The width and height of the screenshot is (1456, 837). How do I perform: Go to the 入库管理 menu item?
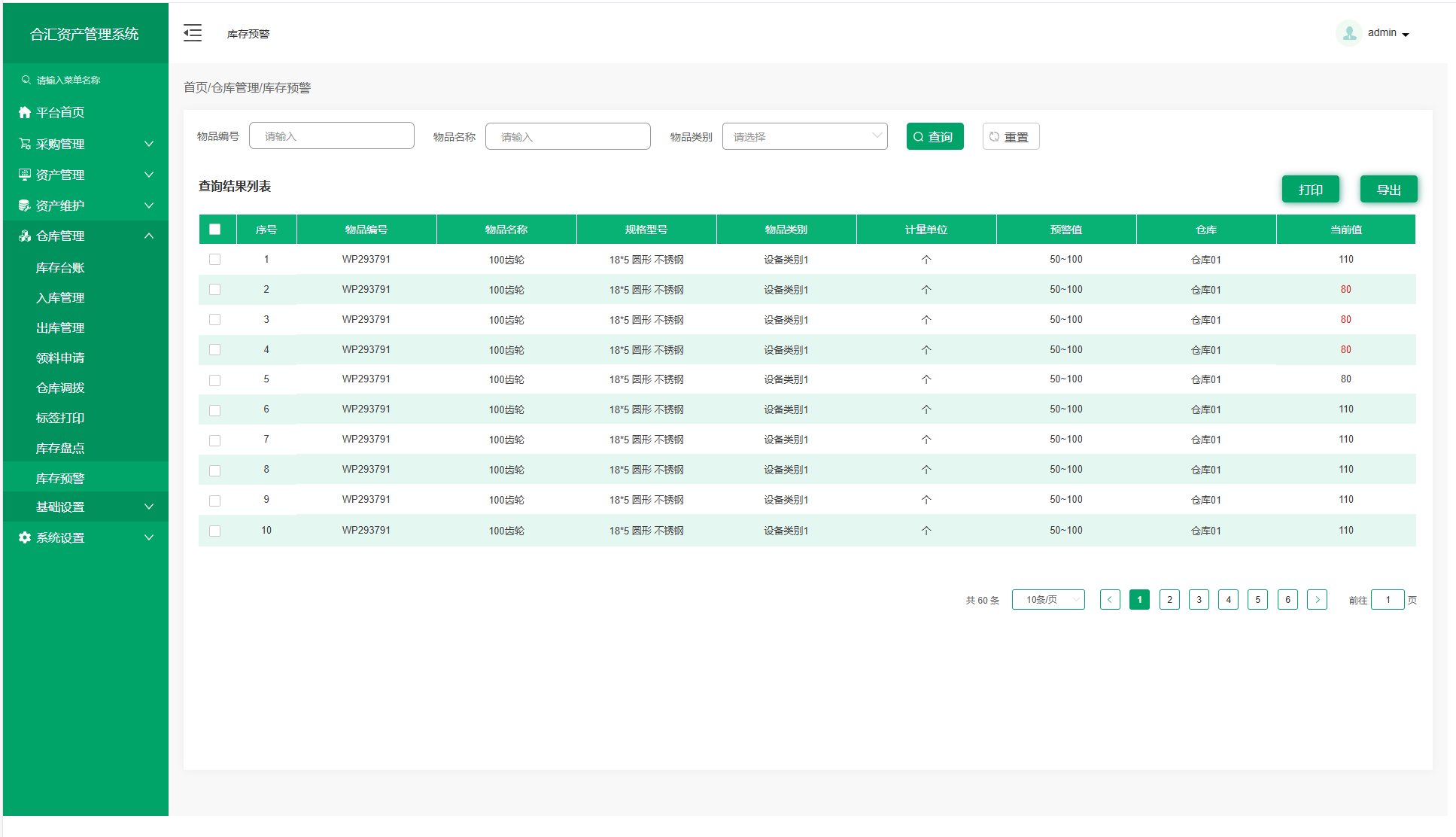coord(60,298)
